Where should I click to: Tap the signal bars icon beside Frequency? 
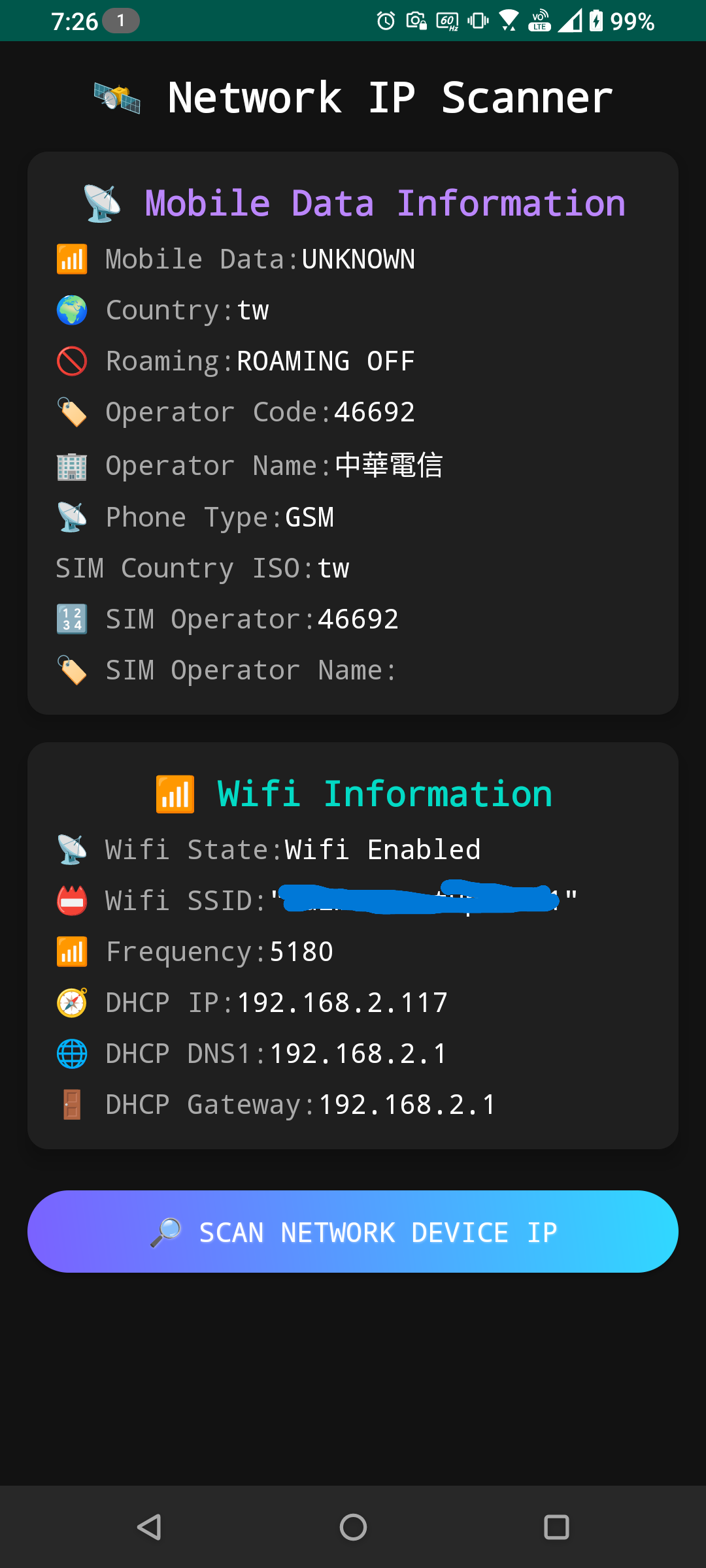pyautogui.click(x=72, y=952)
